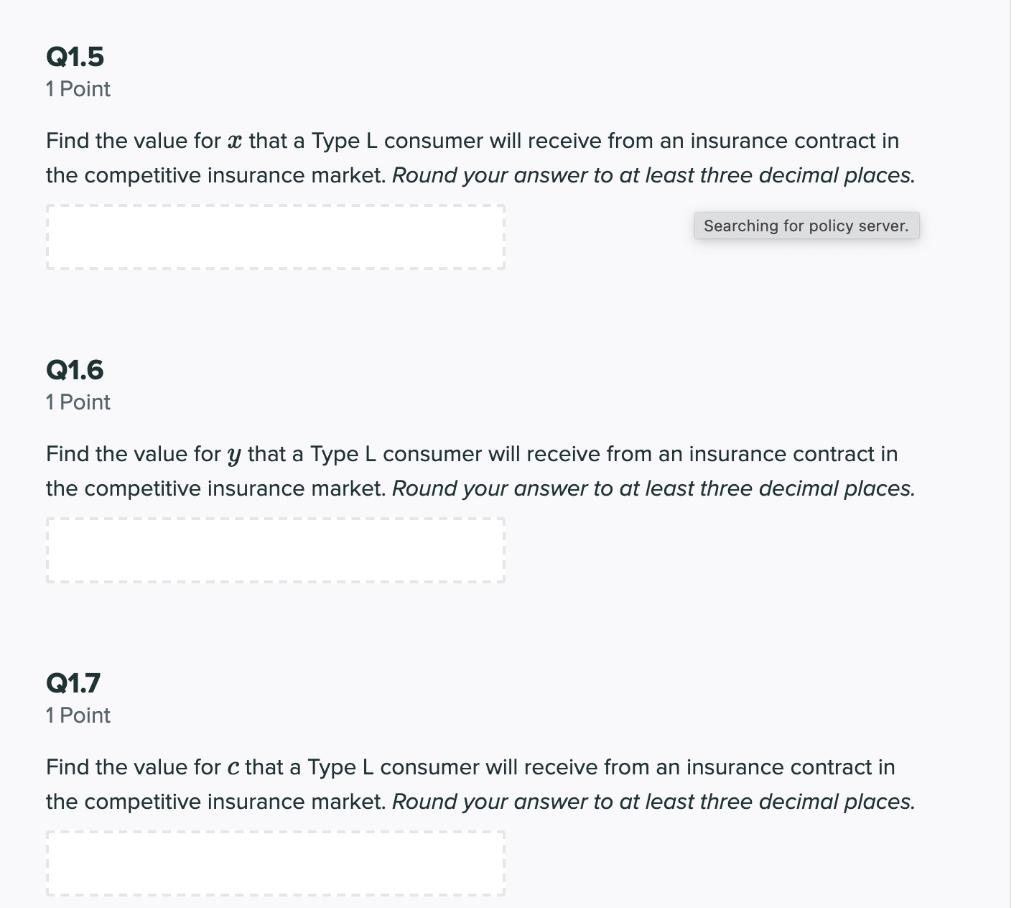1024x908 pixels.
Task: Focus the dashed entry field for value c
Action: click(x=275, y=863)
